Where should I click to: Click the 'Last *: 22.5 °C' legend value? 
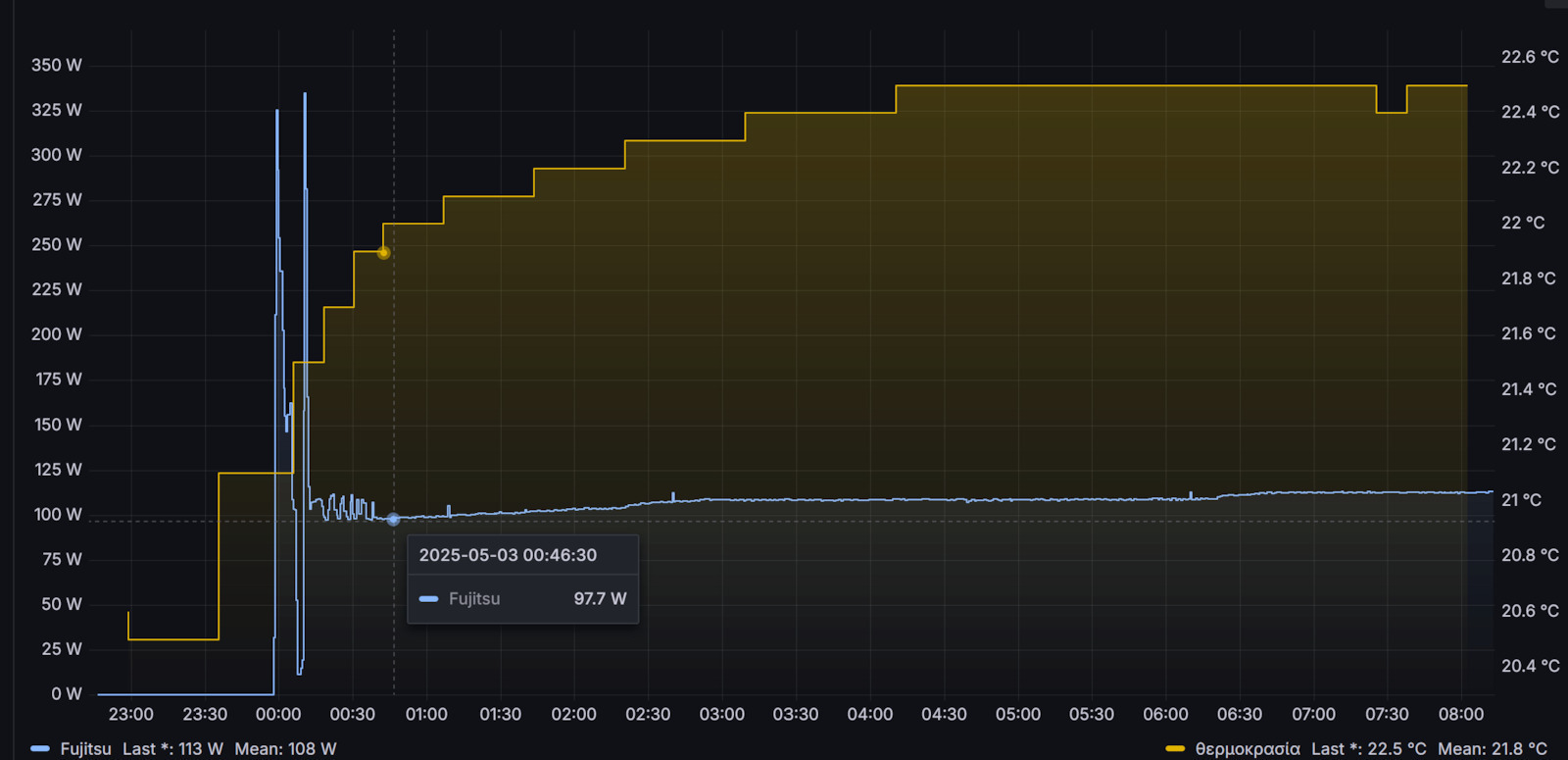pyautogui.click(x=1368, y=748)
